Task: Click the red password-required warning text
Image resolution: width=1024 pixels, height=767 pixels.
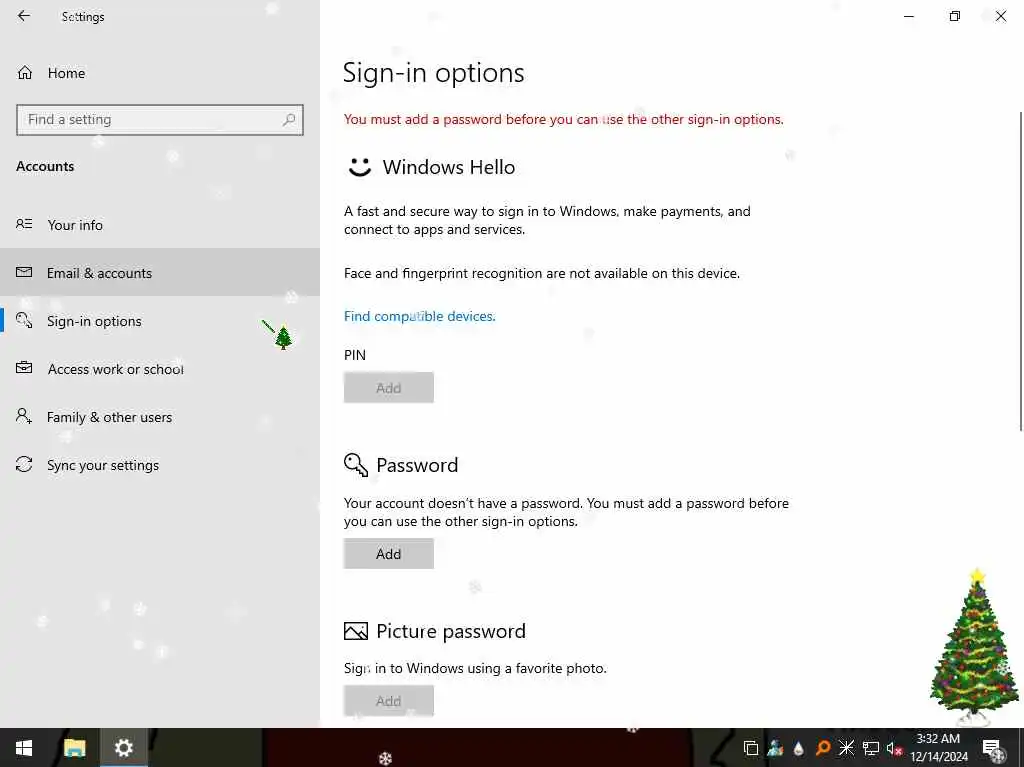Action: point(564,119)
